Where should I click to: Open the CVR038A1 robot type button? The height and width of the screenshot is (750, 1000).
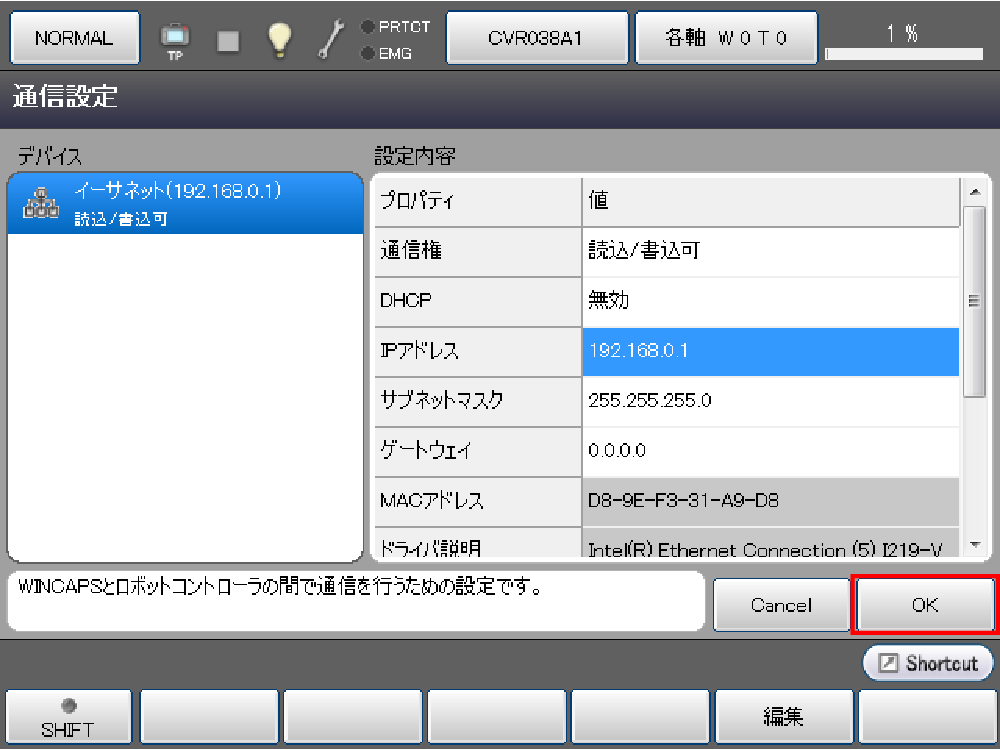click(536, 38)
